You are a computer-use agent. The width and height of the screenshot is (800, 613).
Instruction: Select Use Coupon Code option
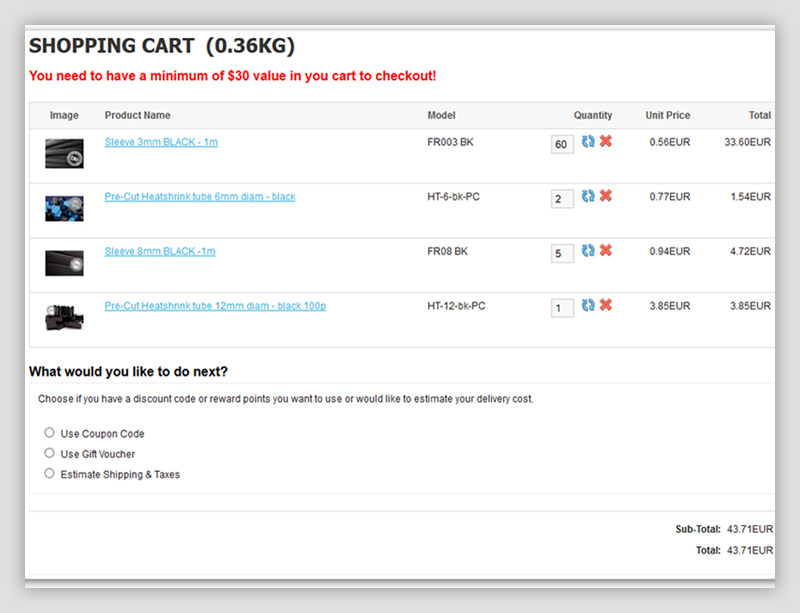click(x=49, y=433)
